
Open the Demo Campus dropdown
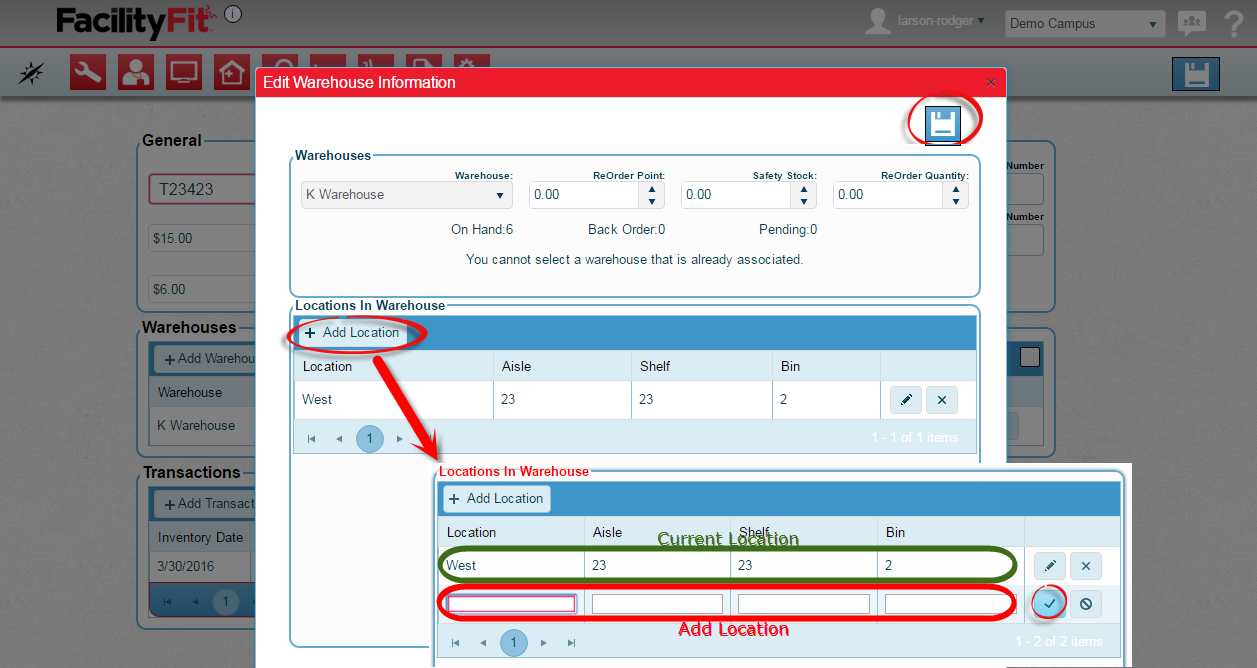click(x=1085, y=24)
